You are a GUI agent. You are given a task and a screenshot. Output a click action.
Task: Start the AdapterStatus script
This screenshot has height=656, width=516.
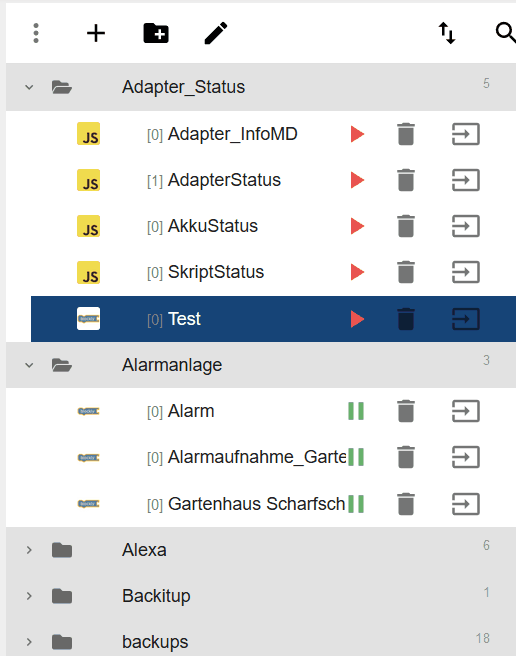click(x=357, y=180)
